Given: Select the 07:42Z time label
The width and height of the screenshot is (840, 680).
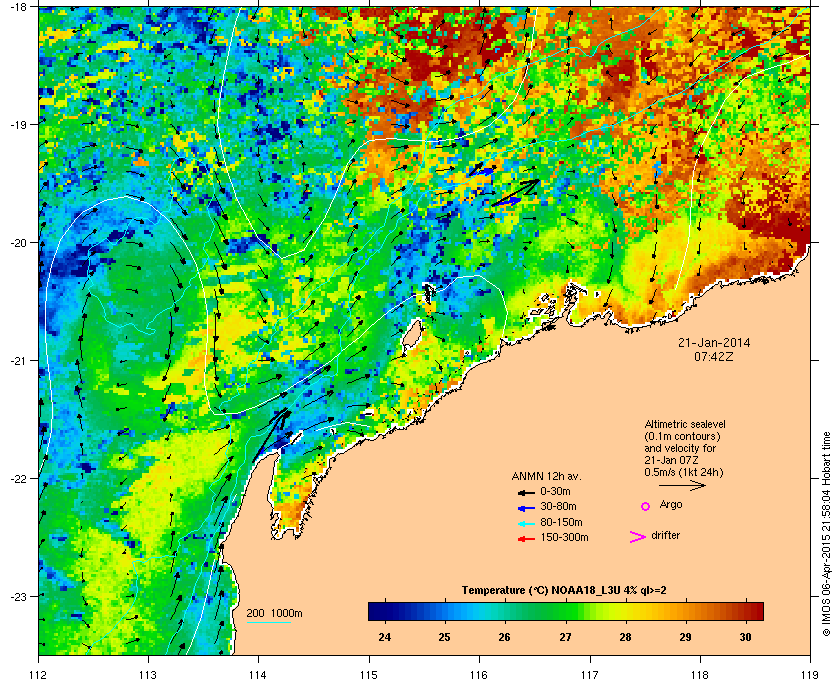Looking at the screenshot, I should coord(714,356).
